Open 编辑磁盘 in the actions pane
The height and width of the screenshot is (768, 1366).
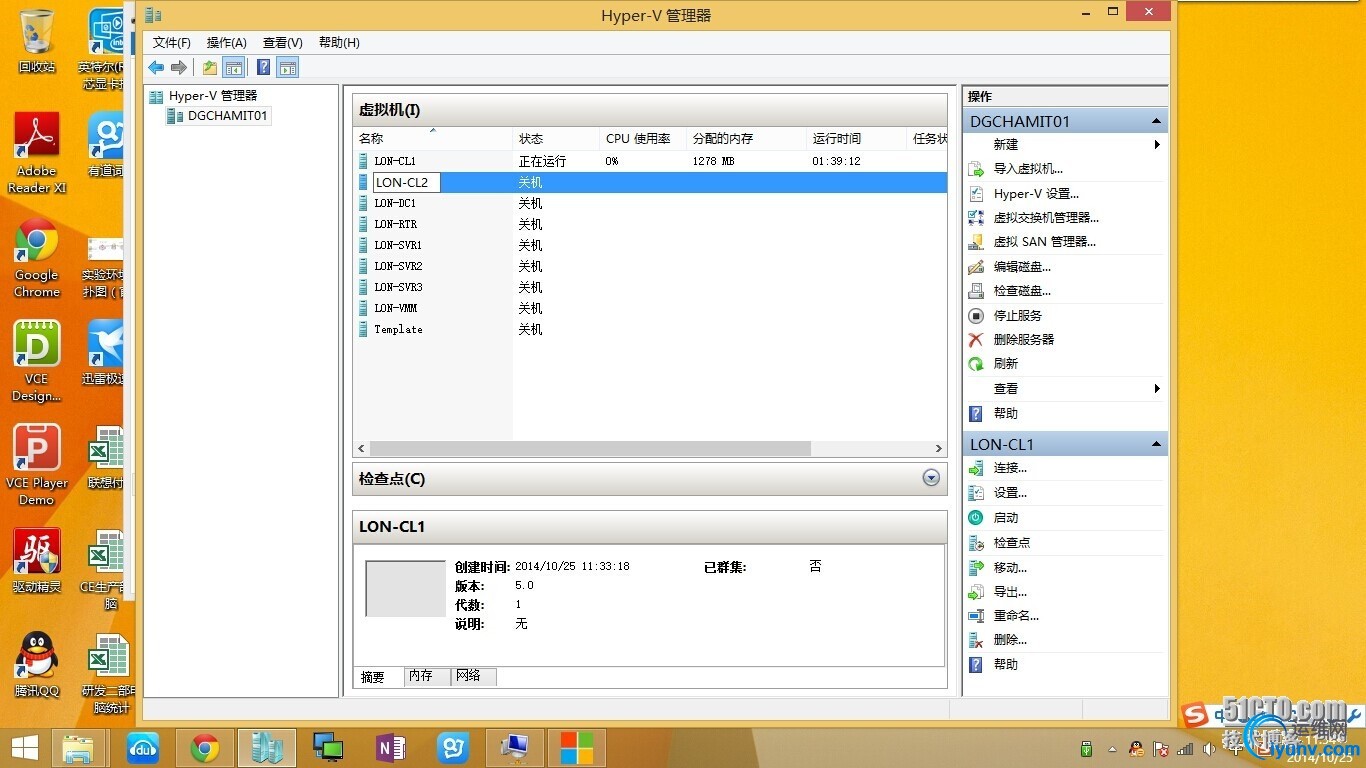[1022, 267]
